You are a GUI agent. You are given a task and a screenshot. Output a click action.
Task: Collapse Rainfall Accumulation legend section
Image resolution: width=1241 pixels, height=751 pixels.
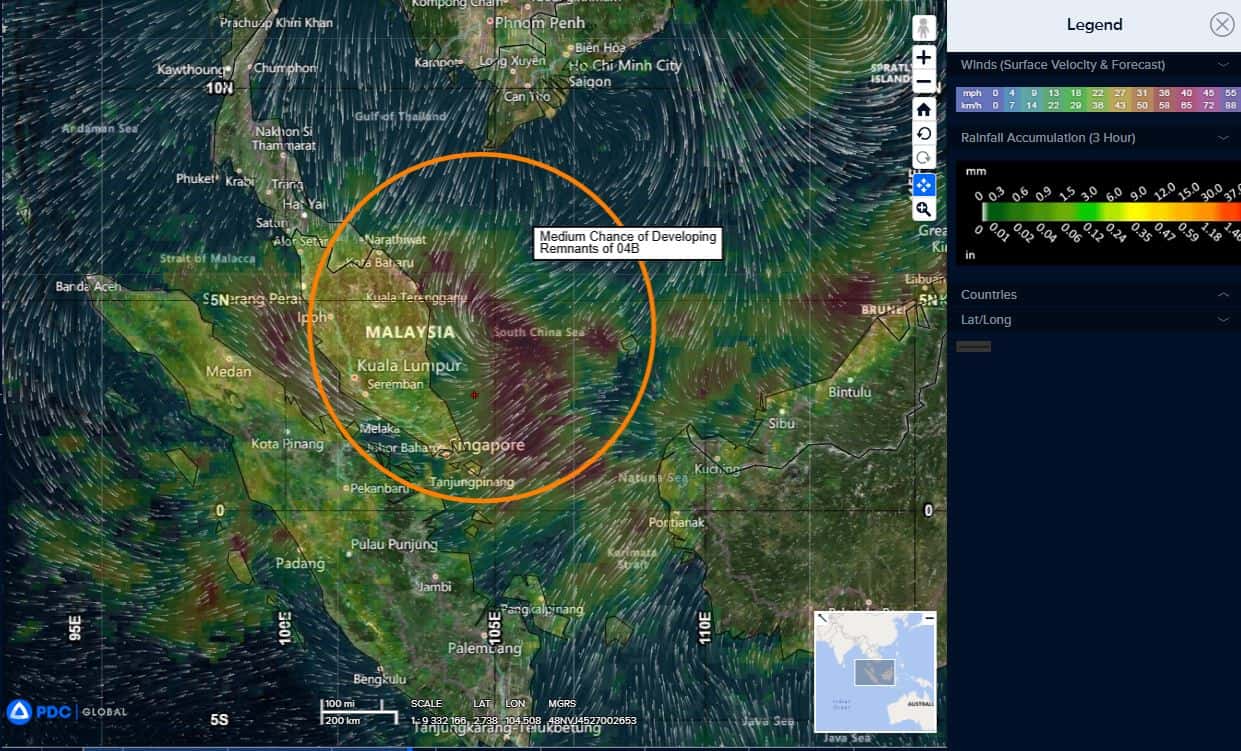1222,138
